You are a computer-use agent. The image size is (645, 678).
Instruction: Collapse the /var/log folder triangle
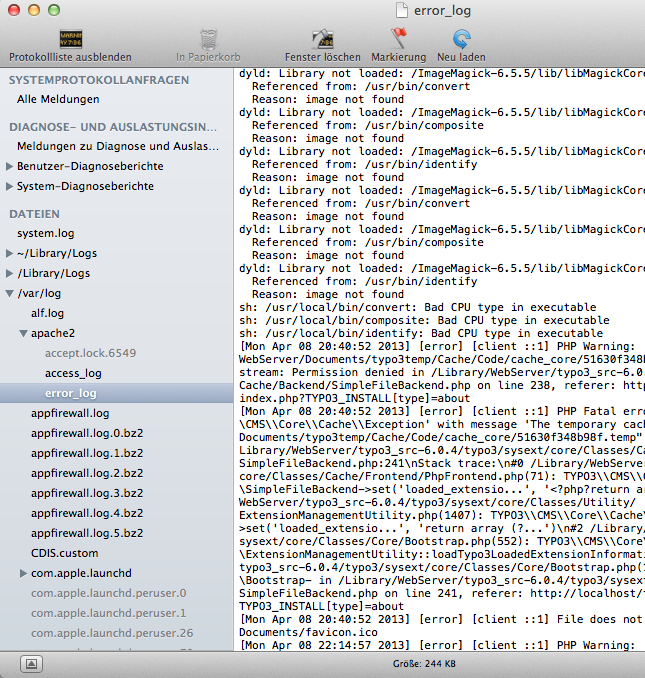pyautogui.click(x=10, y=293)
